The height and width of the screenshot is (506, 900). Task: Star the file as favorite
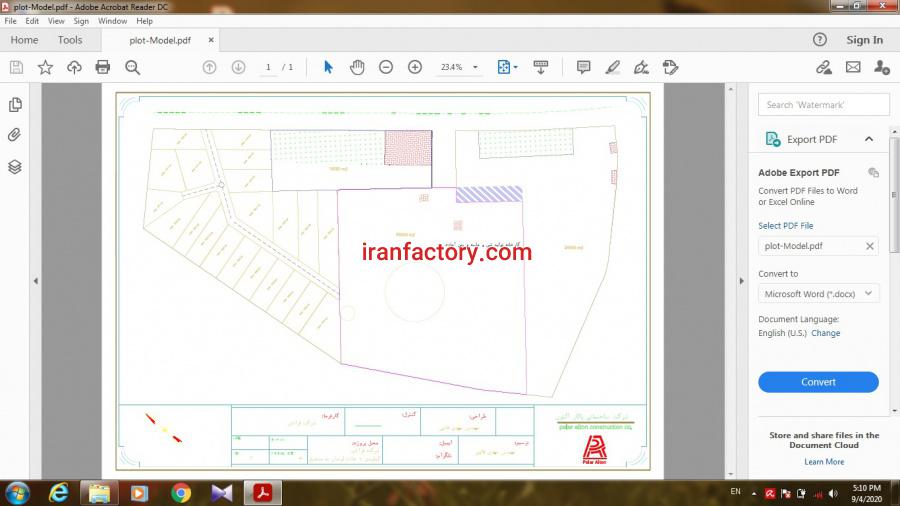(x=45, y=67)
